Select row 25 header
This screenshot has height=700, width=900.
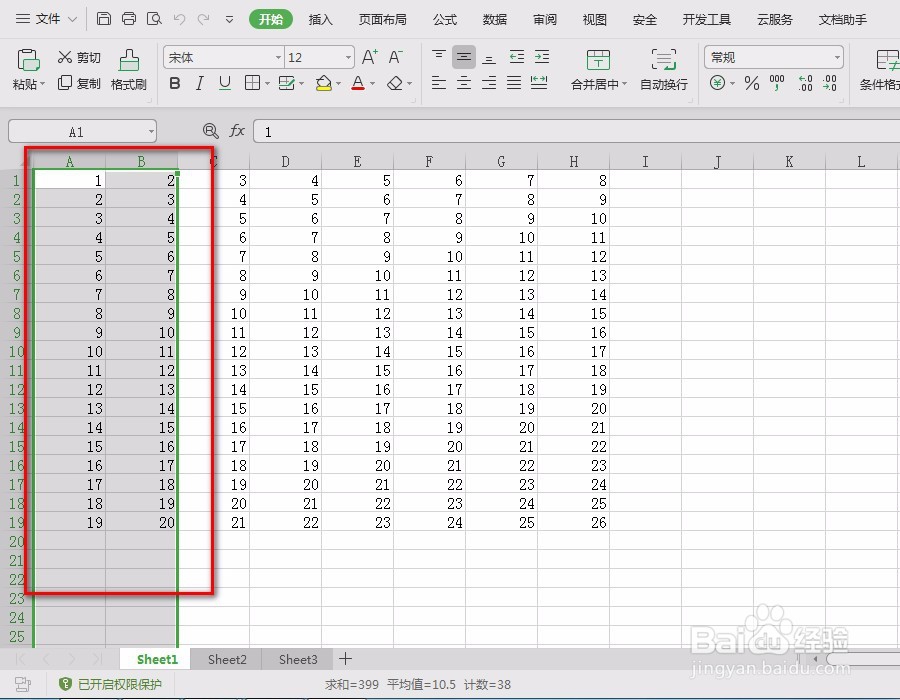17,636
